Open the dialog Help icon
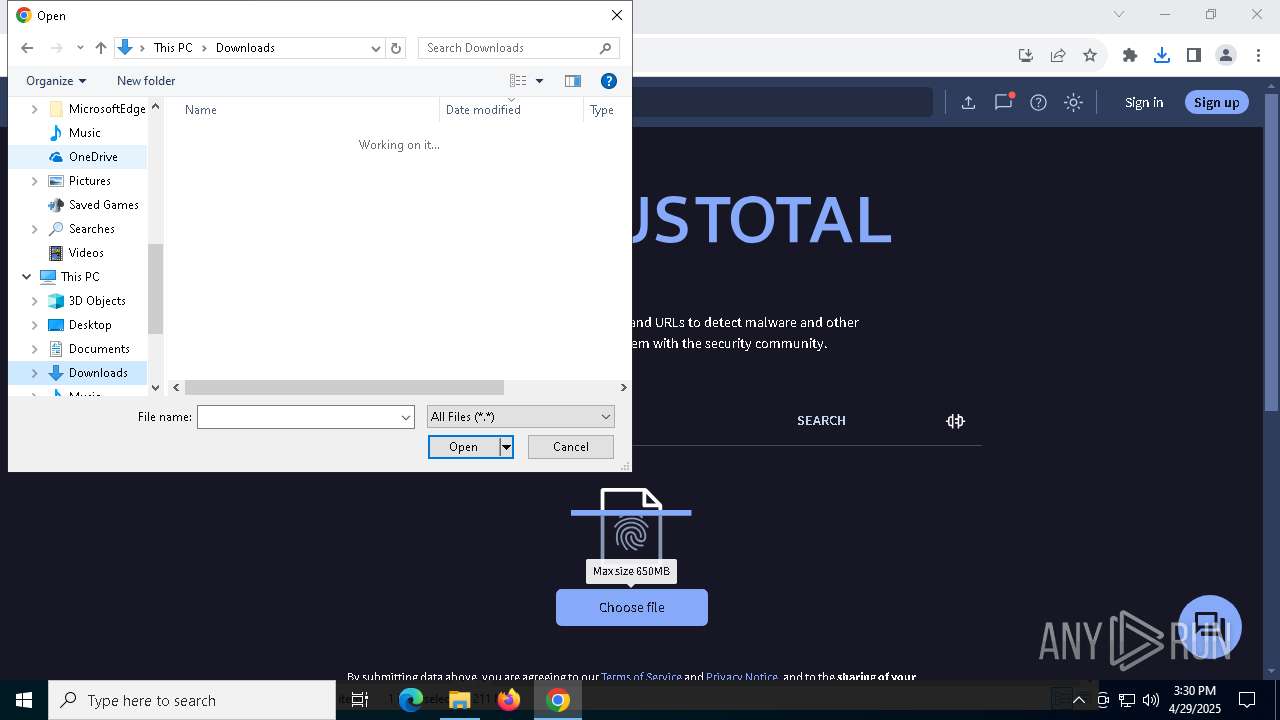The width and height of the screenshot is (1280, 720). [608, 81]
